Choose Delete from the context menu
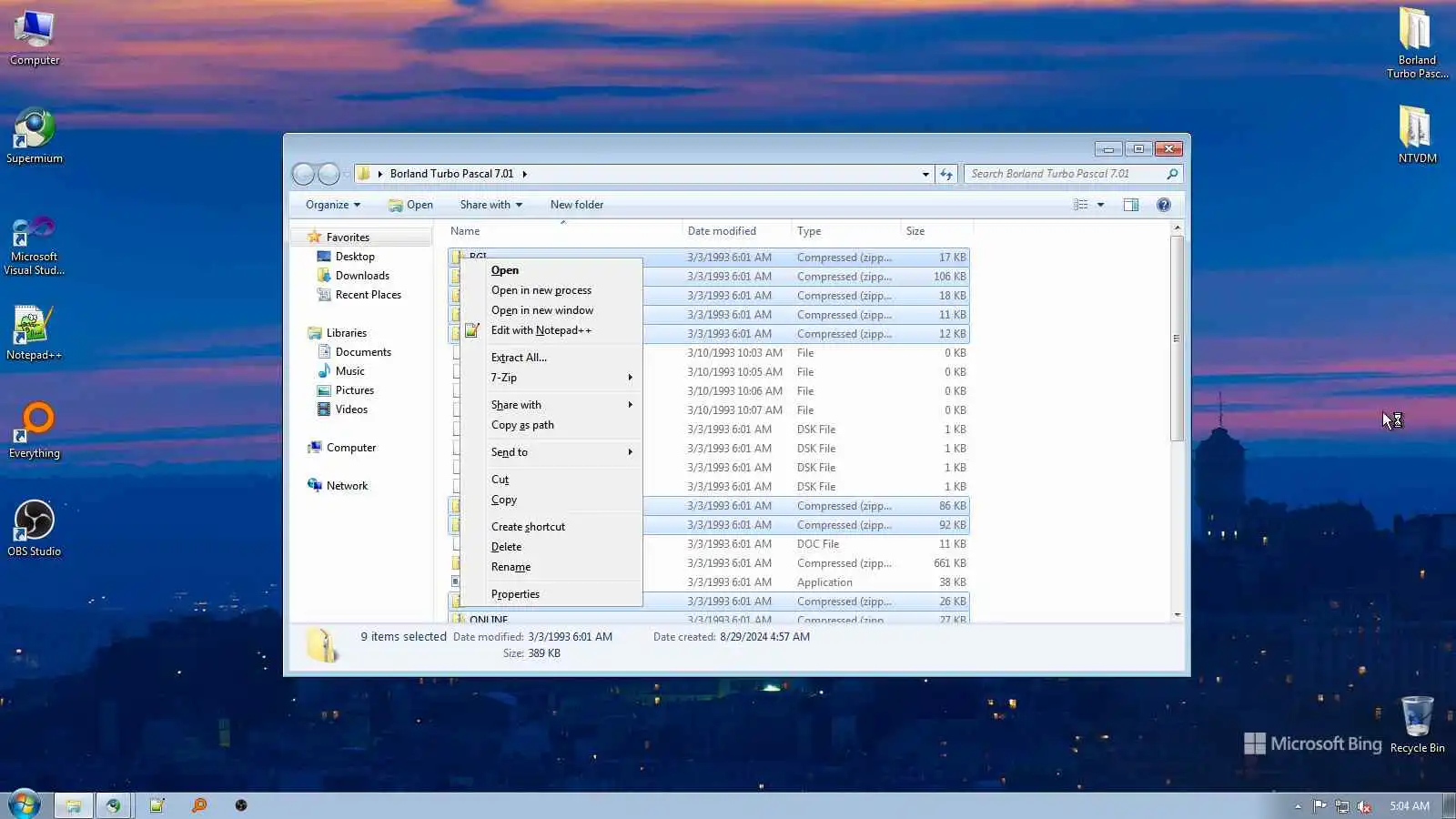Viewport: 1456px width, 819px height. [551, 547]
